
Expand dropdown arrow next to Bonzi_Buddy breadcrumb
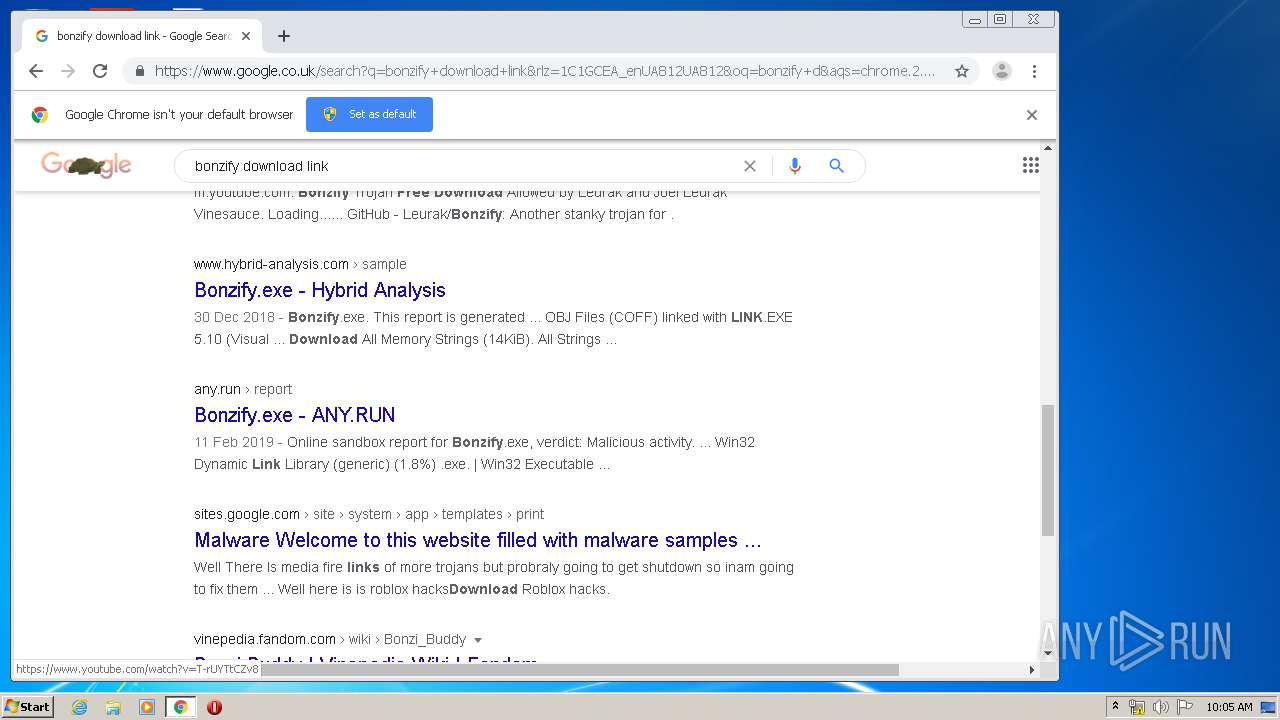coord(478,640)
